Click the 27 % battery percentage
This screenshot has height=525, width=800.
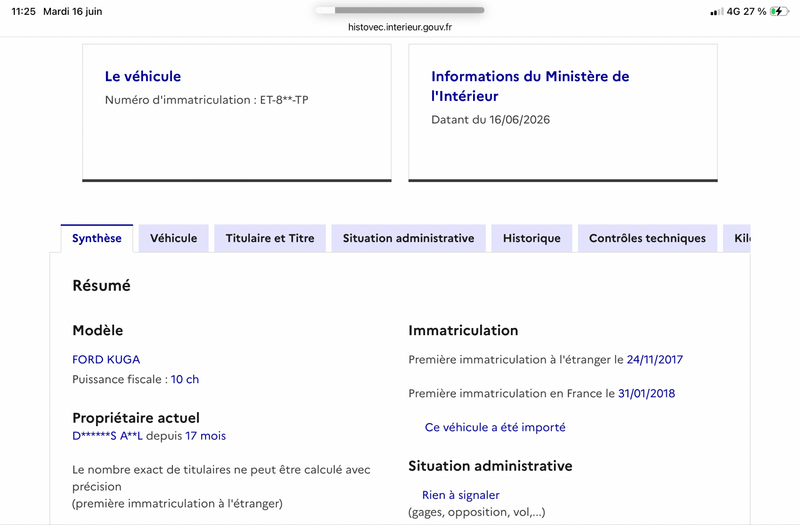tap(755, 11)
